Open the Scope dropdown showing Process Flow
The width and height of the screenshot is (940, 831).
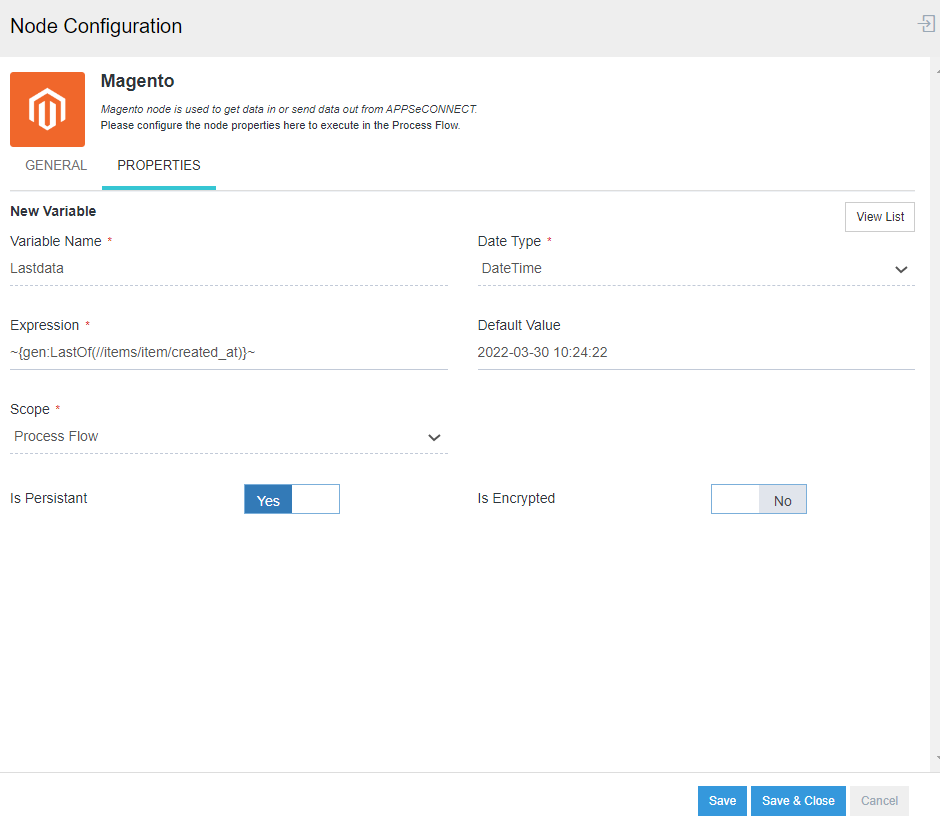click(x=228, y=437)
